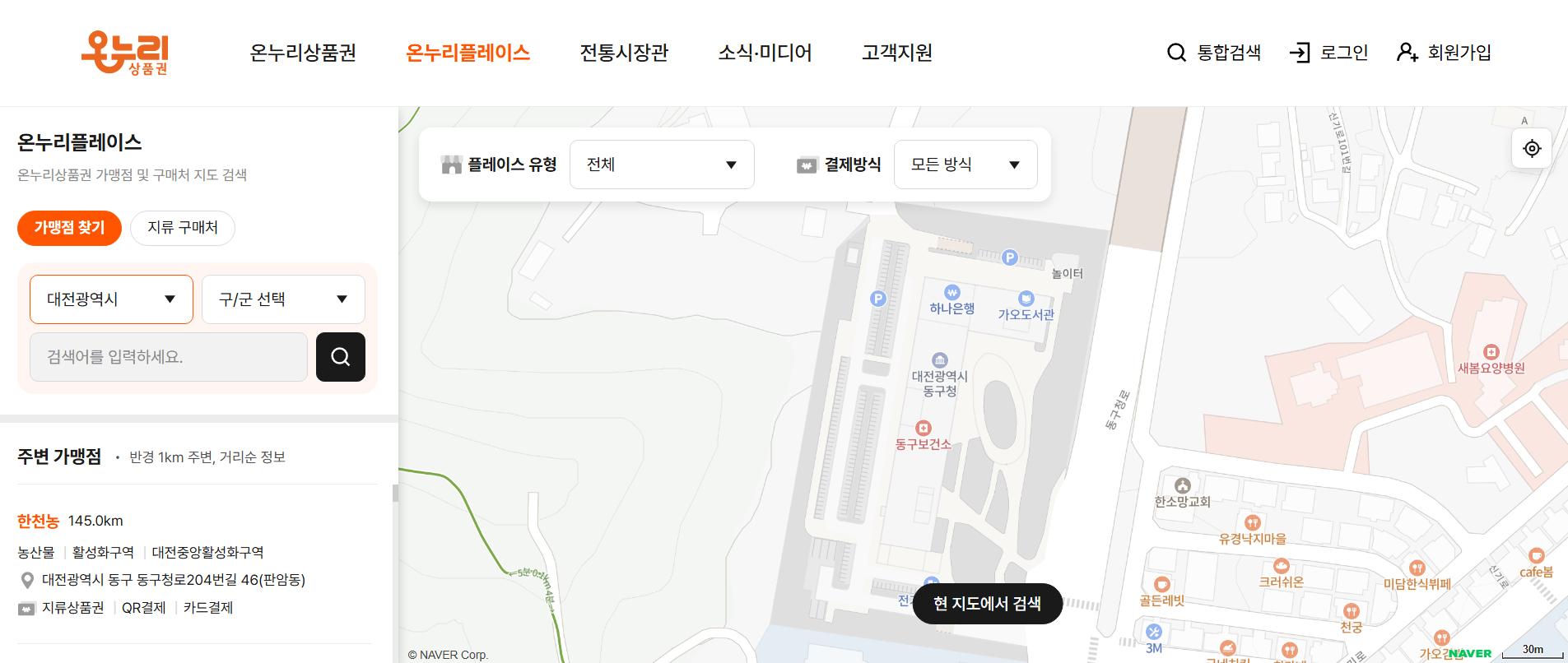Click Dong-gu health center marker

pos(924,429)
